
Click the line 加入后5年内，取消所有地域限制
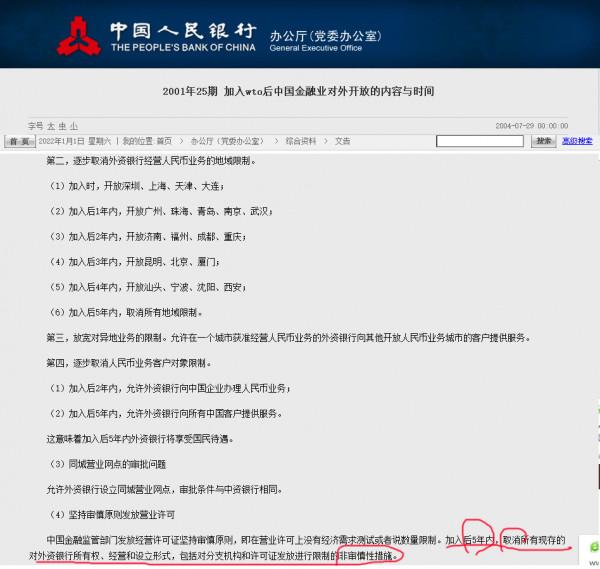pyautogui.click(x=126, y=313)
